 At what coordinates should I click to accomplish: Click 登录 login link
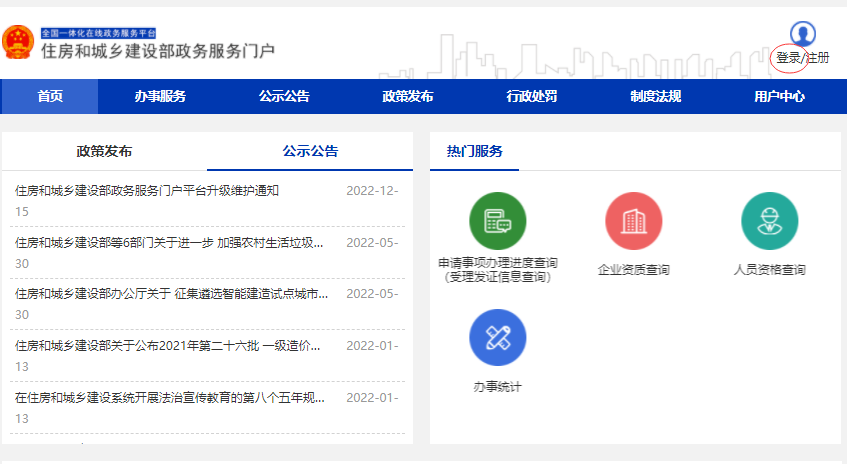788,58
